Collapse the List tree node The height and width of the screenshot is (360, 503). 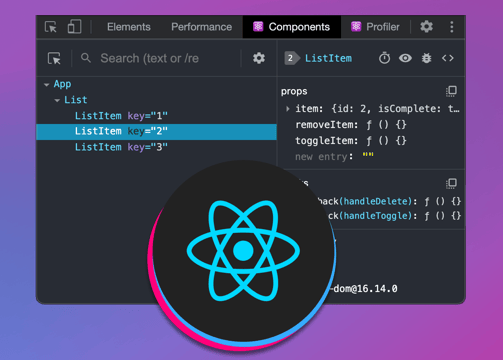pos(57,100)
